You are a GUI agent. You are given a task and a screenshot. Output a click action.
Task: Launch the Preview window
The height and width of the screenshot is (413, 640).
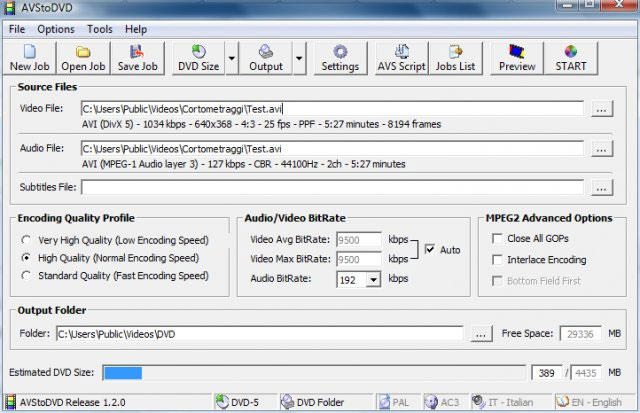[517, 58]
